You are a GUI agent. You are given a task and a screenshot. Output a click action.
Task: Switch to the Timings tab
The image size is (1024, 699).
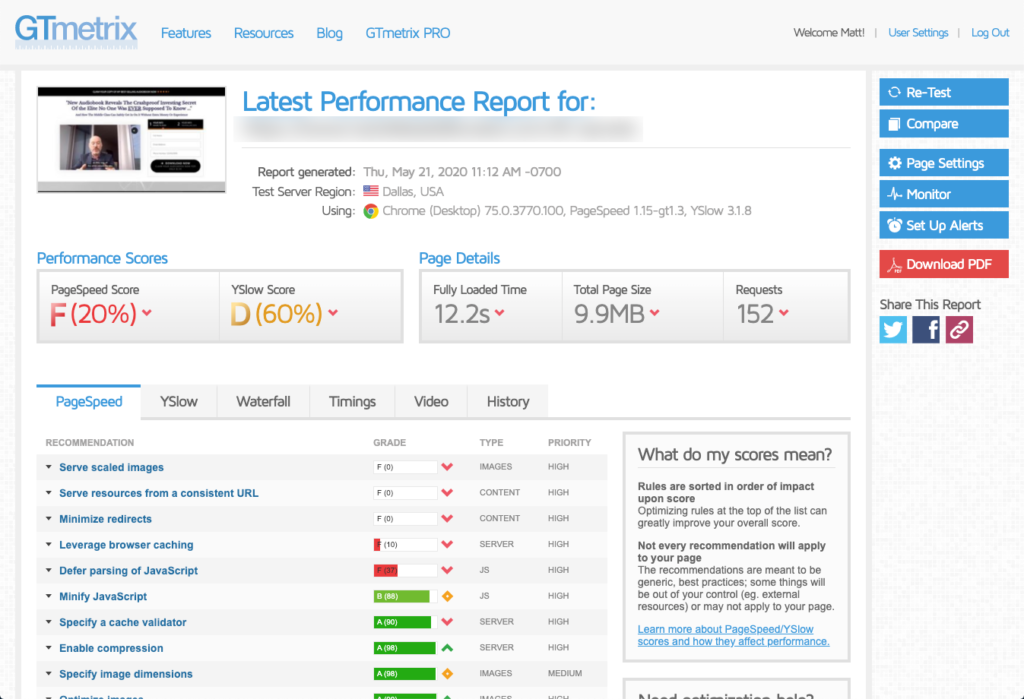point(352,402)
